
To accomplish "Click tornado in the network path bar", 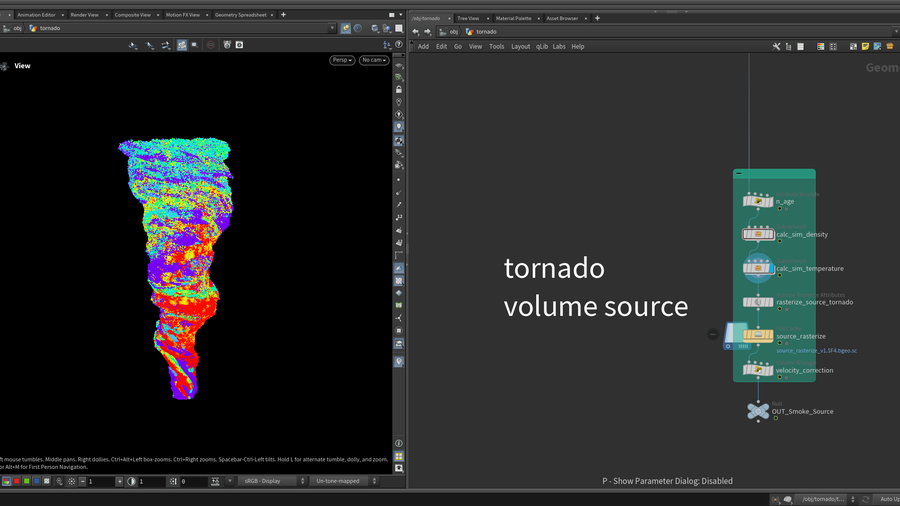I will point(486,31).
